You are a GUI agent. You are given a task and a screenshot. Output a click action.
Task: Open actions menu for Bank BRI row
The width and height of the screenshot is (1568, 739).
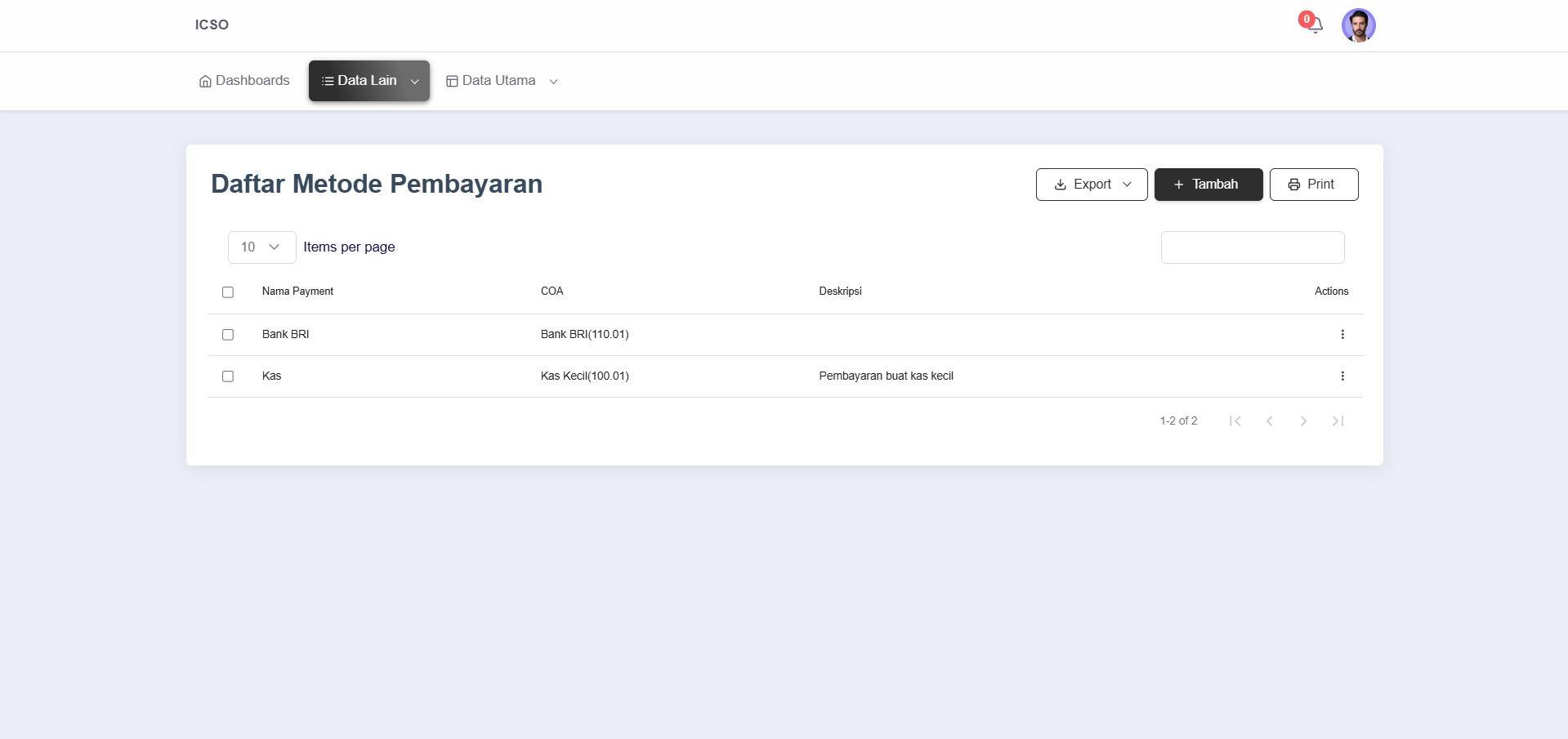[1342, 334]
